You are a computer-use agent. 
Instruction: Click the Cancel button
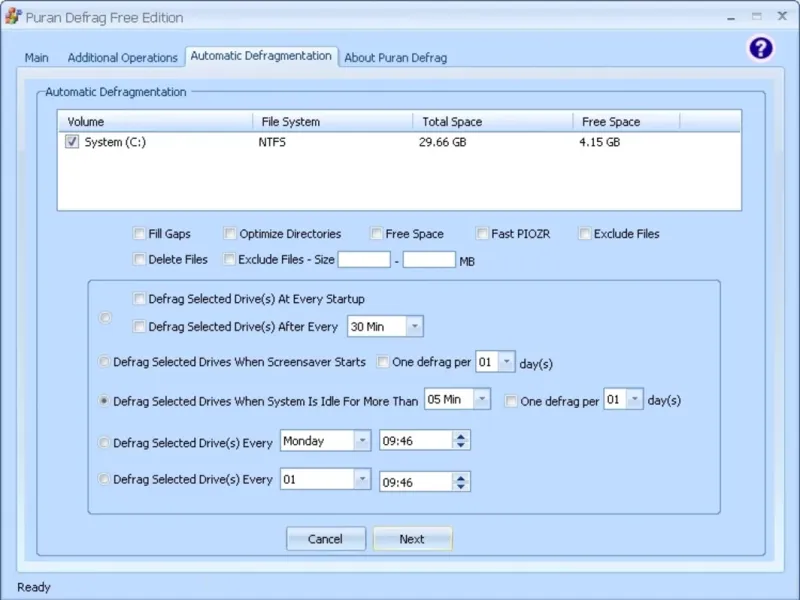[326, 539]
